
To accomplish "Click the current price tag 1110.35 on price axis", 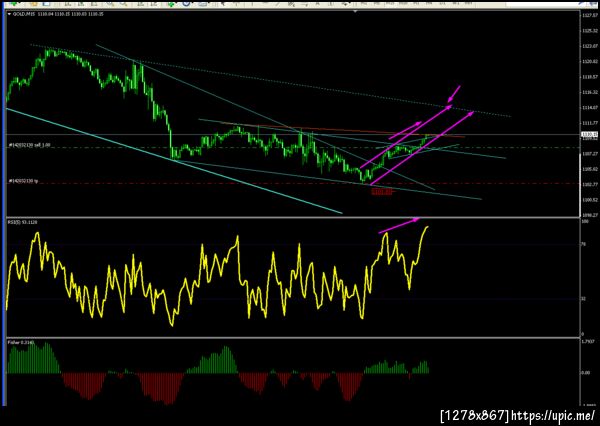I will coord(587,134).
